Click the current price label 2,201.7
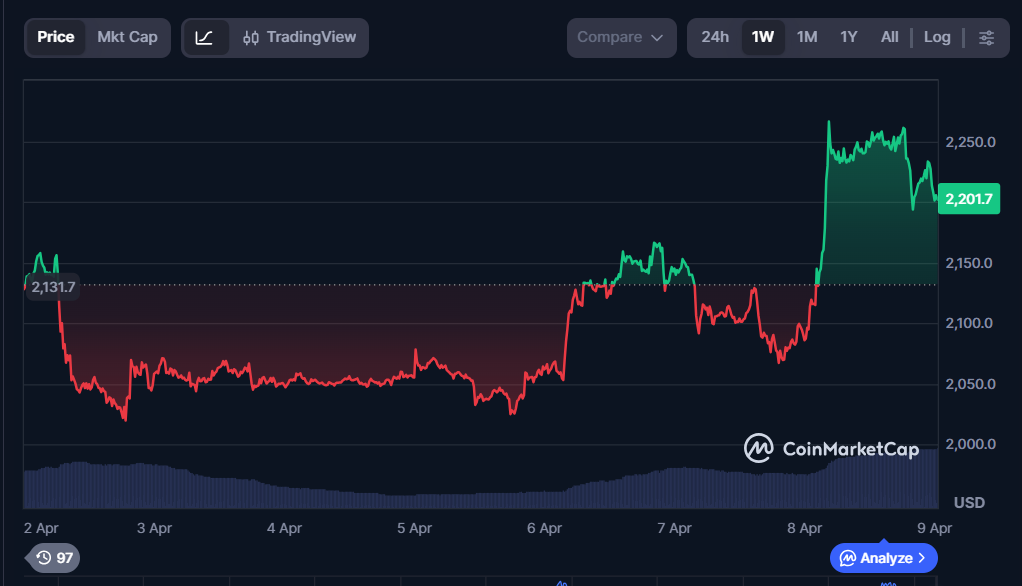 pos(968,200)
